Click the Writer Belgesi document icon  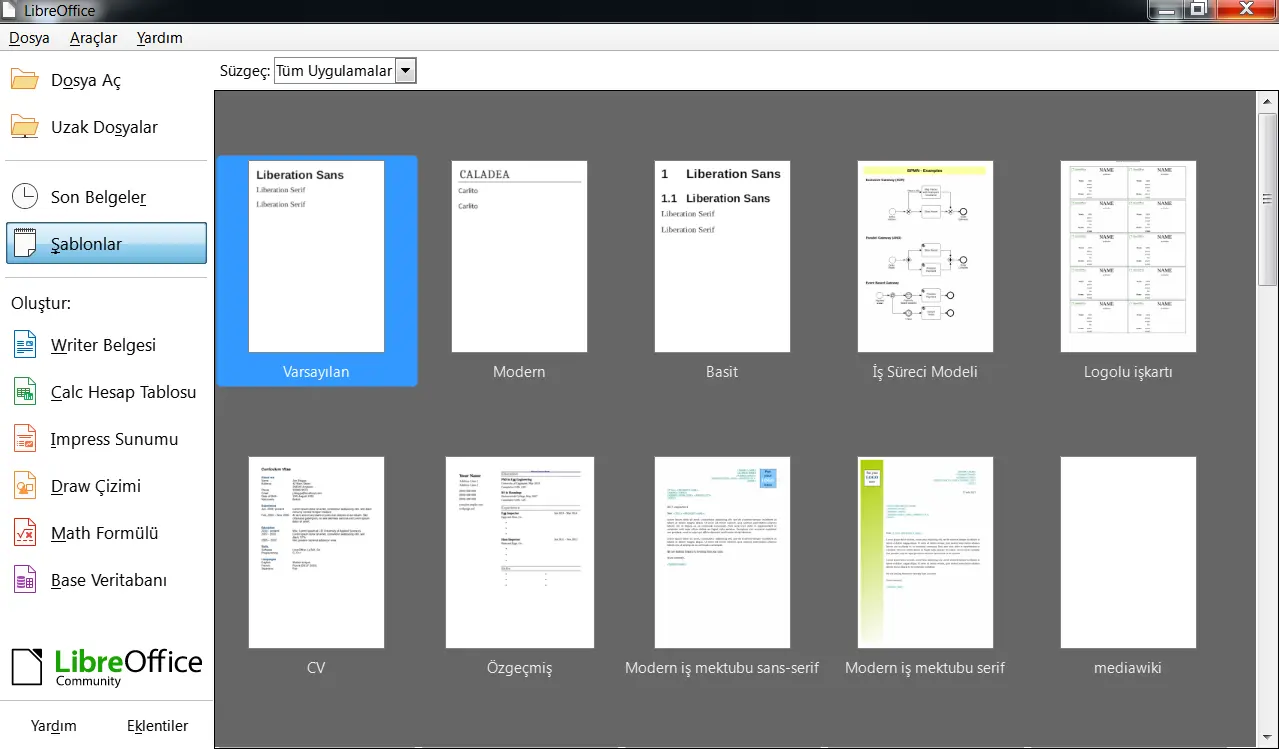click(x=24, y=345)
